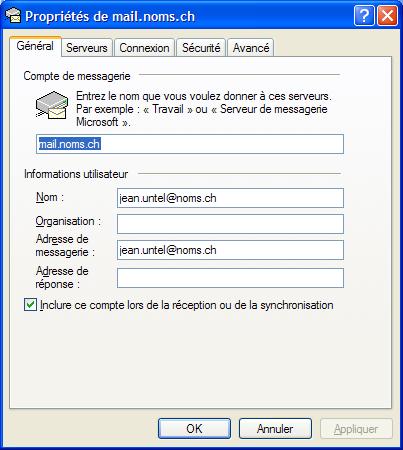
Task: Select the Sécurité tab
Action: 201,48
